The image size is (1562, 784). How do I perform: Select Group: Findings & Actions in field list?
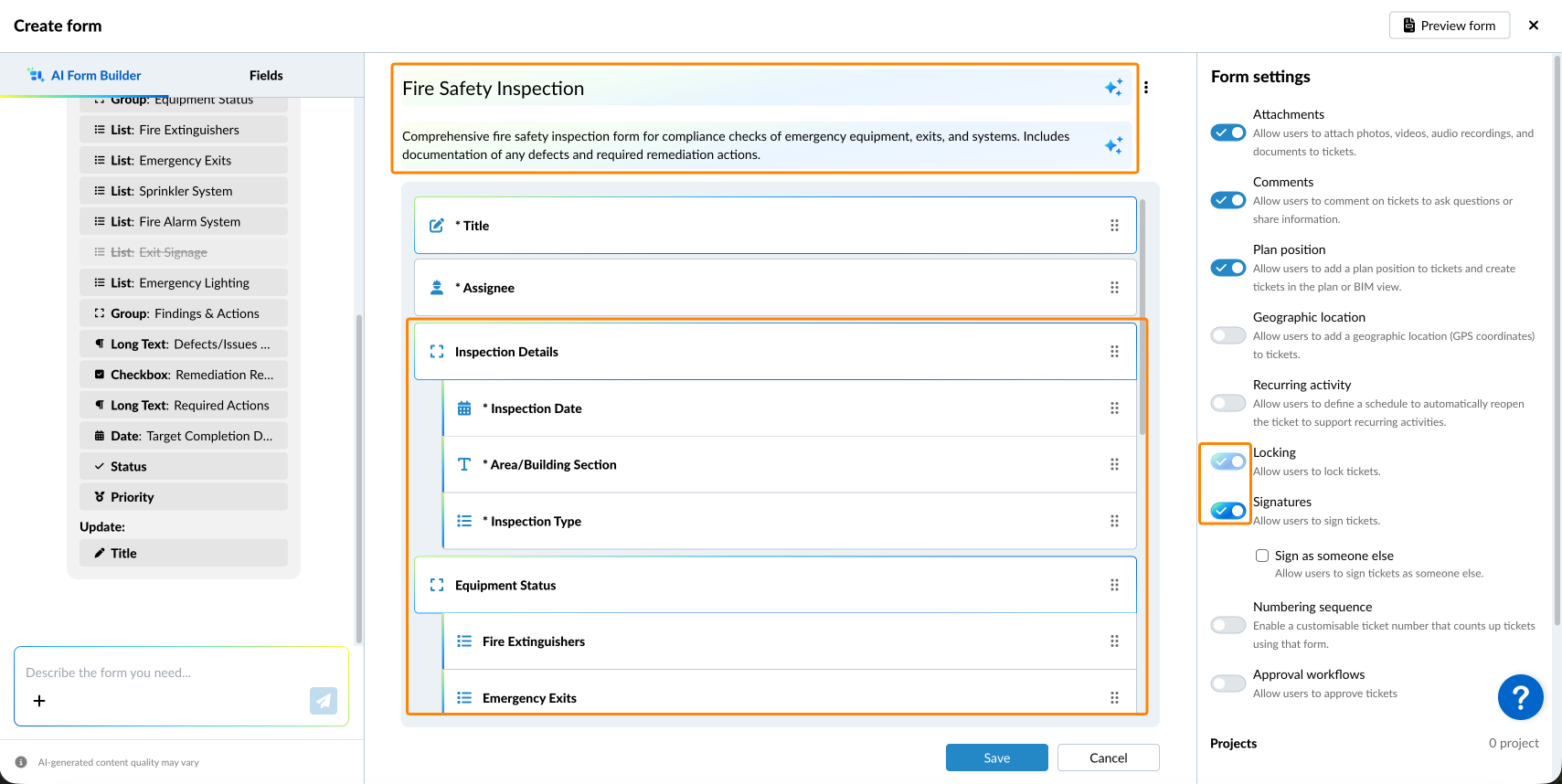point(184,313)
